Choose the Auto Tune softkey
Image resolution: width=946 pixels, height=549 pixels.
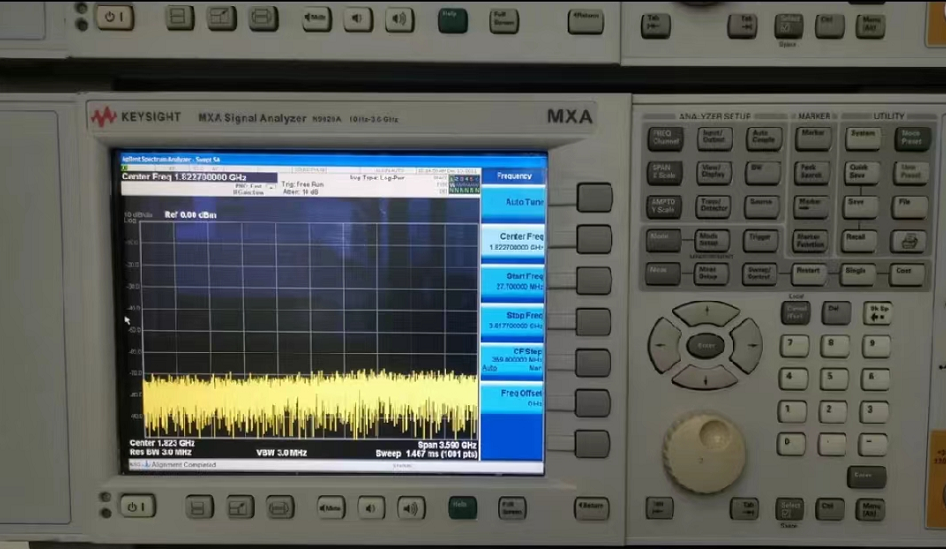[x=514, y=202]
